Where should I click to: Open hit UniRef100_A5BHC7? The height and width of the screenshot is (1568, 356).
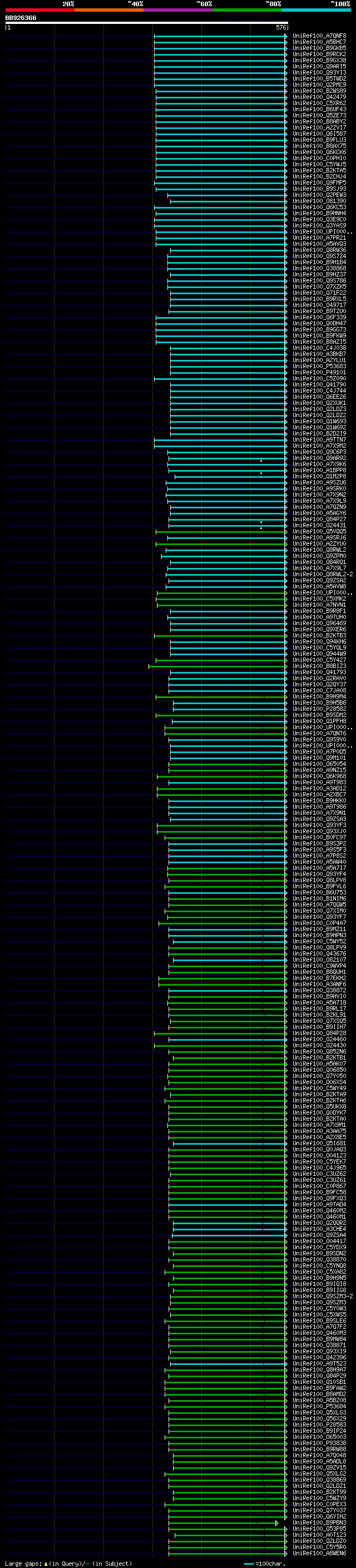coord(319,42)
